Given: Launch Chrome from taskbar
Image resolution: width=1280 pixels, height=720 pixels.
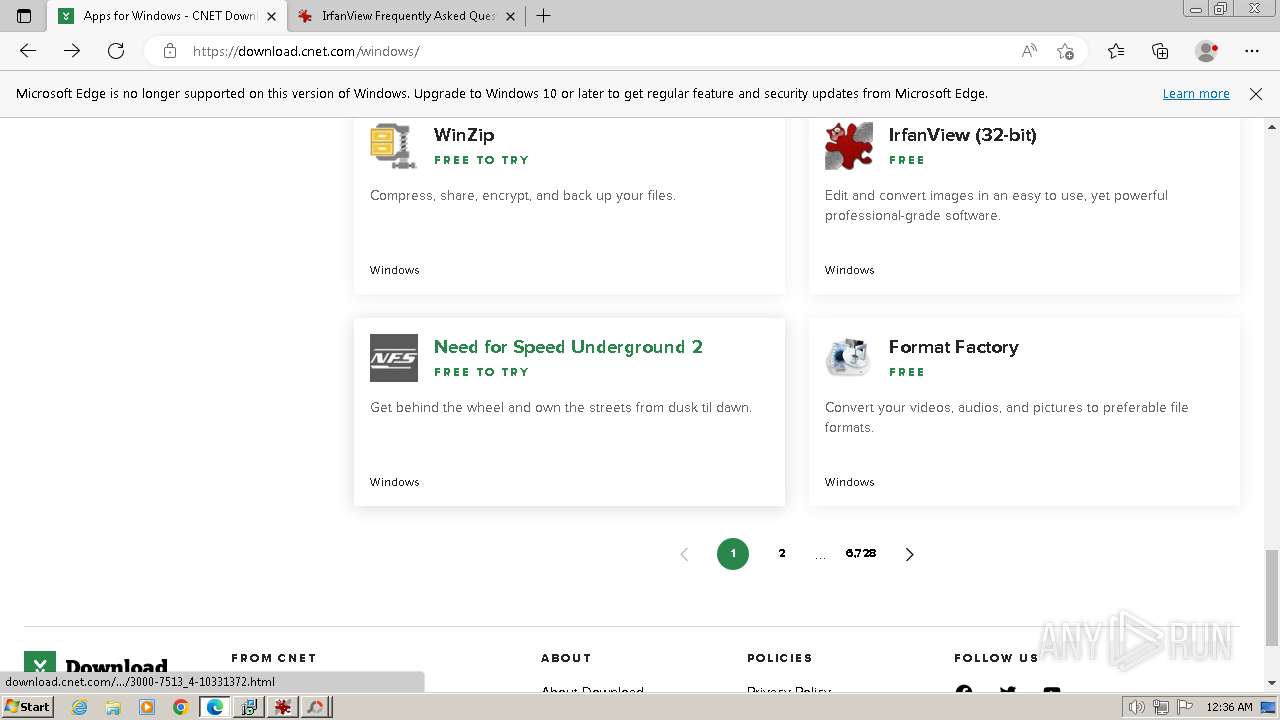Looking at the screenshot, I should coord(181,707).
